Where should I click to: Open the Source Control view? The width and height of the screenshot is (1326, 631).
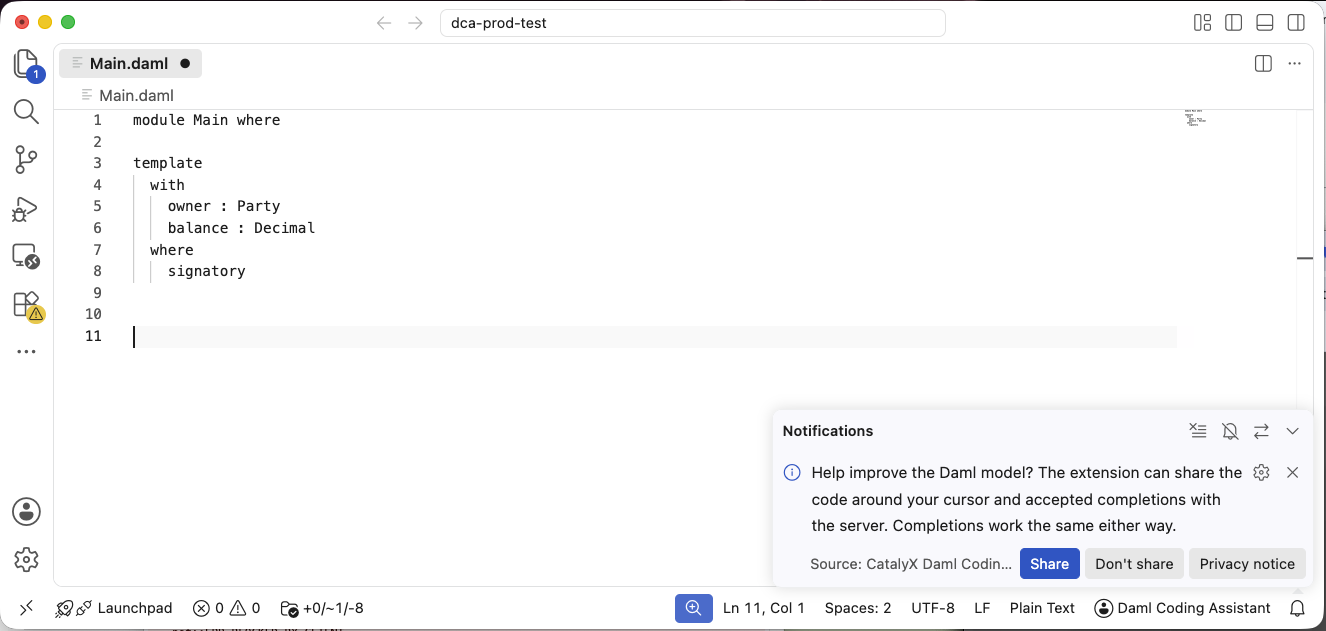pos(26,160)
